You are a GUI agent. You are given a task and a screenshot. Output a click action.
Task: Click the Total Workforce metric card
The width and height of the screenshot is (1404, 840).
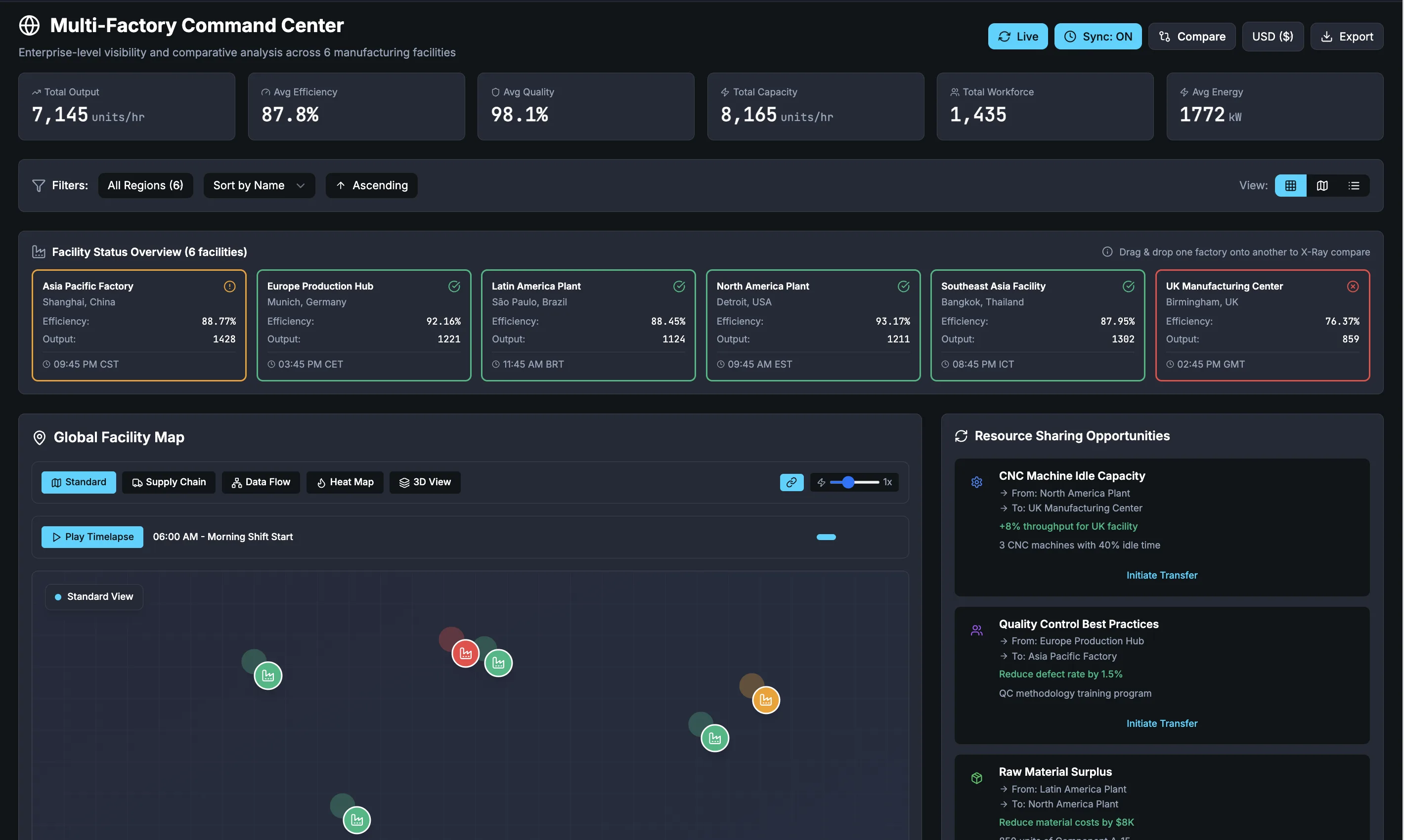coord(1045,106)
